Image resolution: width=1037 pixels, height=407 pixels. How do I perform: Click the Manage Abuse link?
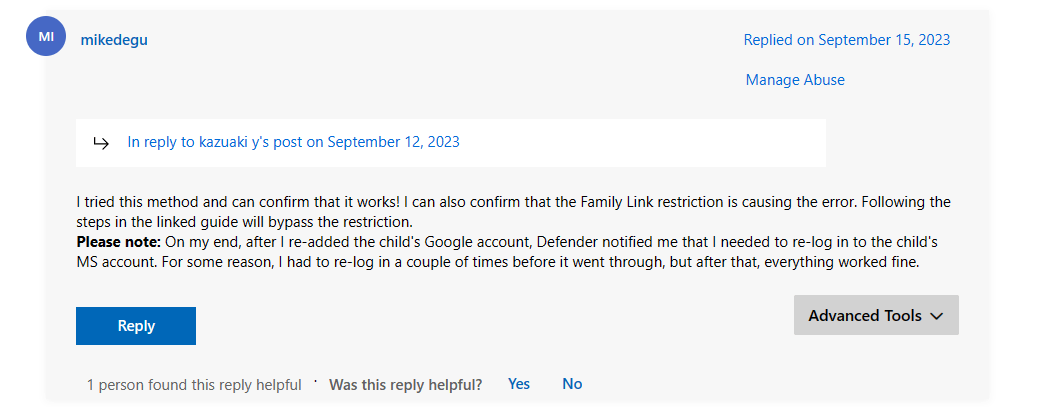click(x=795, y=80)
